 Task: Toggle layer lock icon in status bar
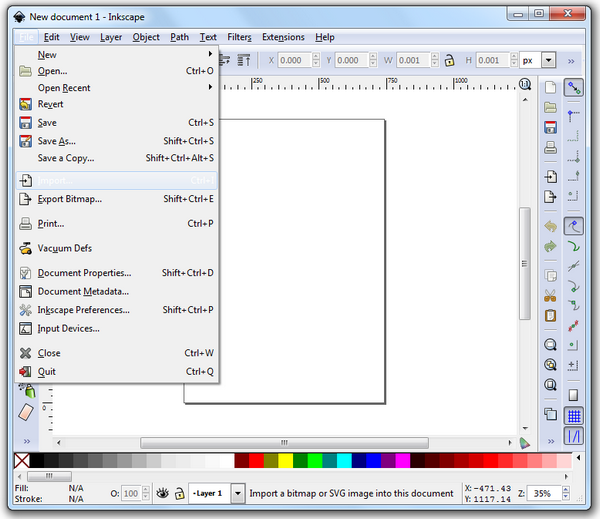tap(179, 493)
